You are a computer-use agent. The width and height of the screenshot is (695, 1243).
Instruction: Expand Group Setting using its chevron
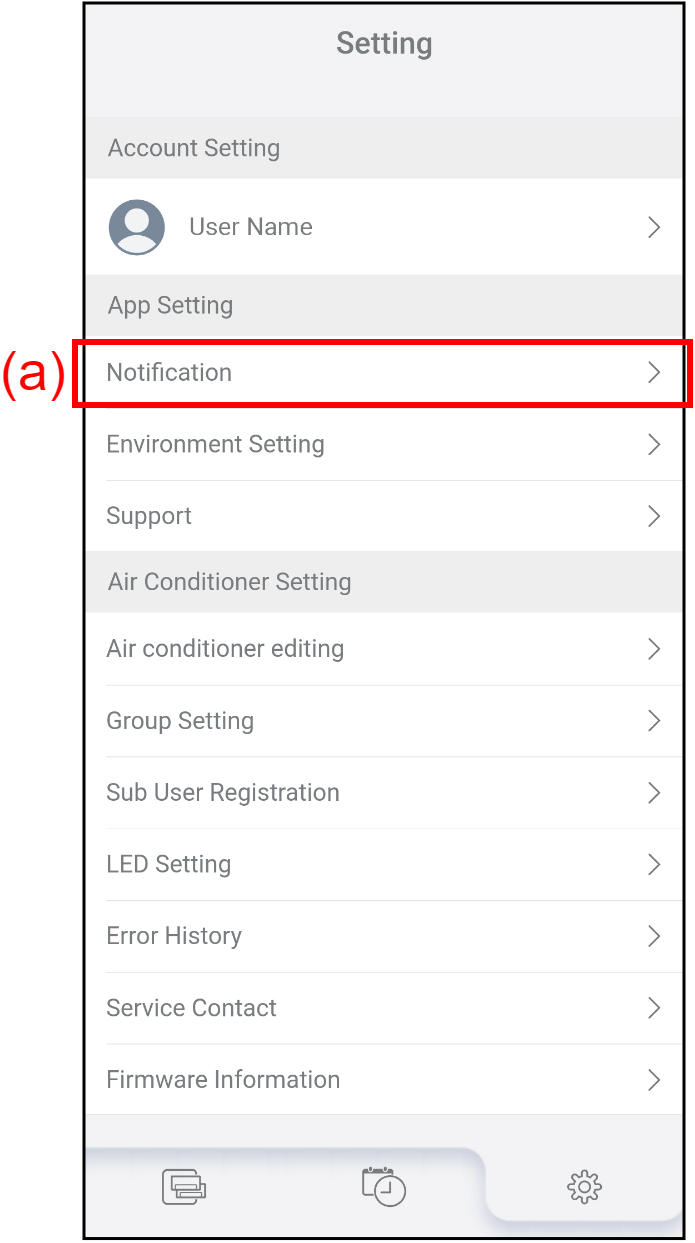(654, 721)
